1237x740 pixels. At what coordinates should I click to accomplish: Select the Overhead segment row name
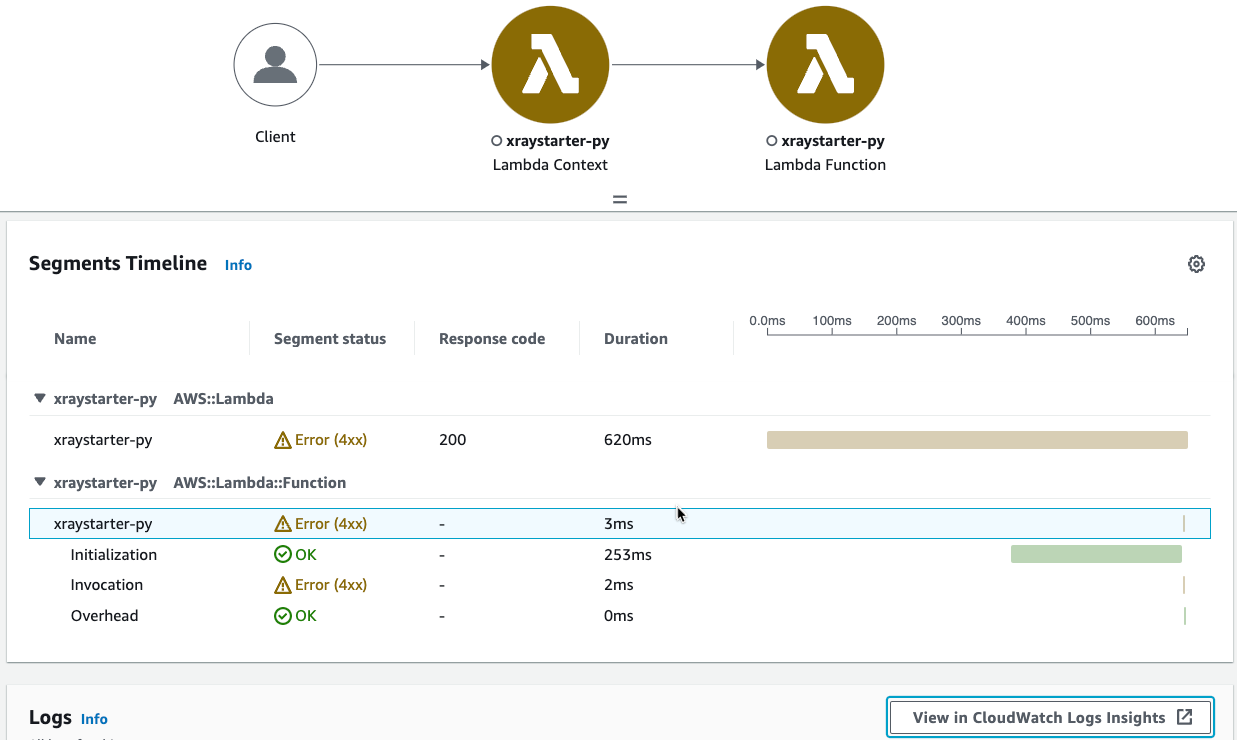(x=105, y=616)
